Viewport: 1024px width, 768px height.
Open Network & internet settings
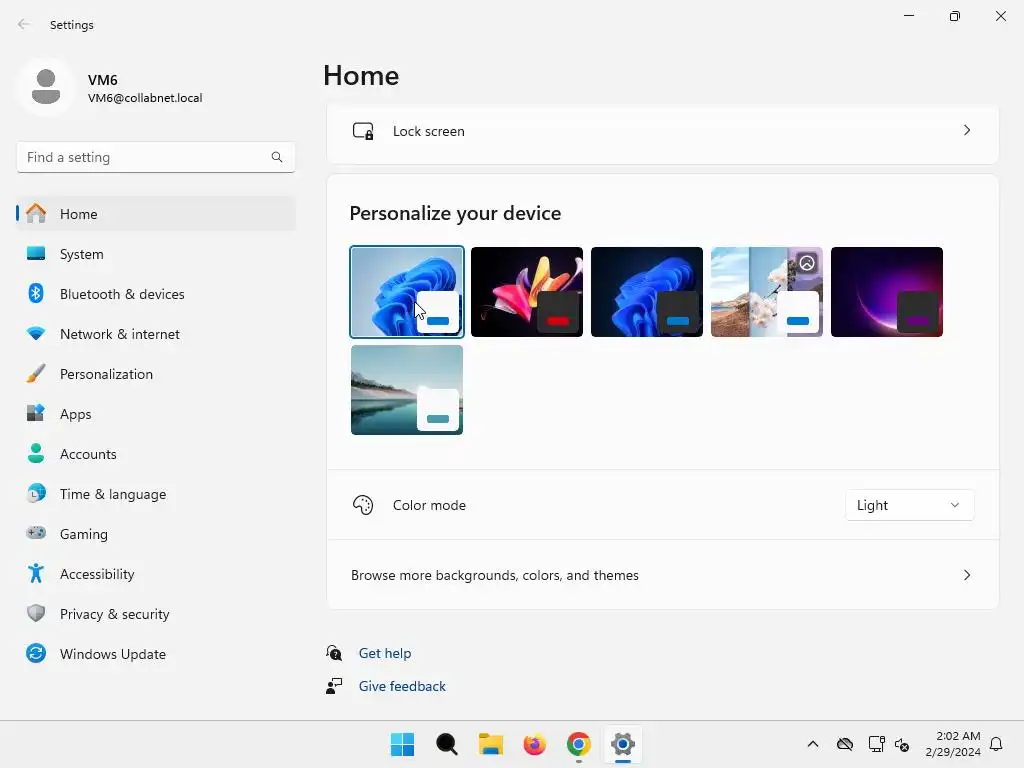click(156, 334)
